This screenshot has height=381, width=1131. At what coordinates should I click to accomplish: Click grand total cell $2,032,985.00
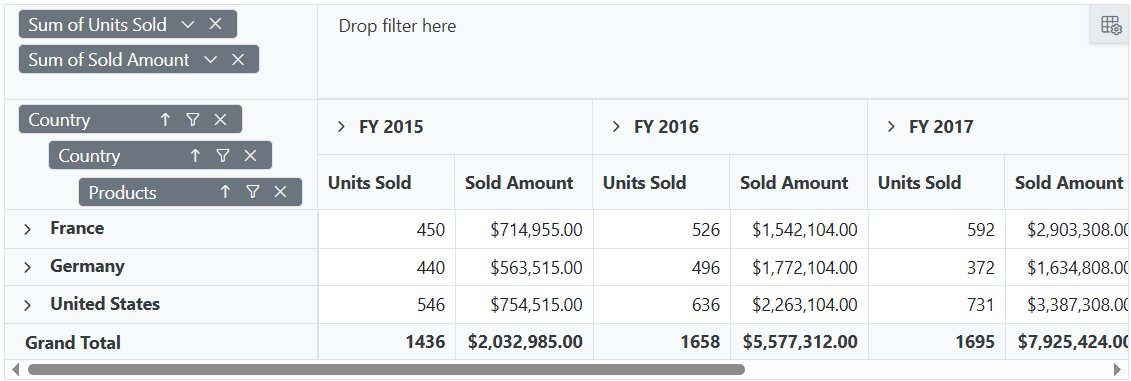524,342
